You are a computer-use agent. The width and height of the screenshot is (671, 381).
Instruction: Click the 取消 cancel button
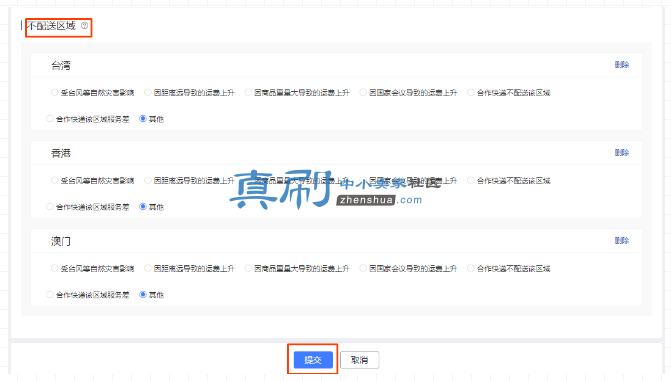click(359, 360)
